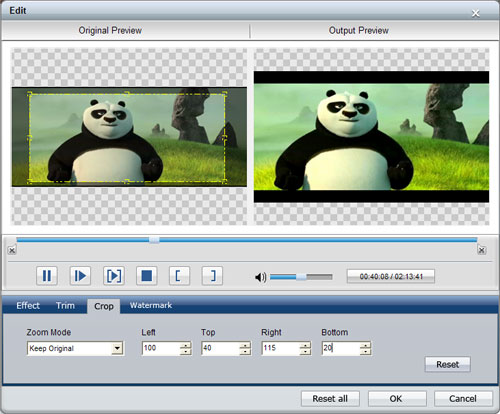The image size is (500, 414).
Task: Click the play button with bar
Action: (x=80, y=276)
